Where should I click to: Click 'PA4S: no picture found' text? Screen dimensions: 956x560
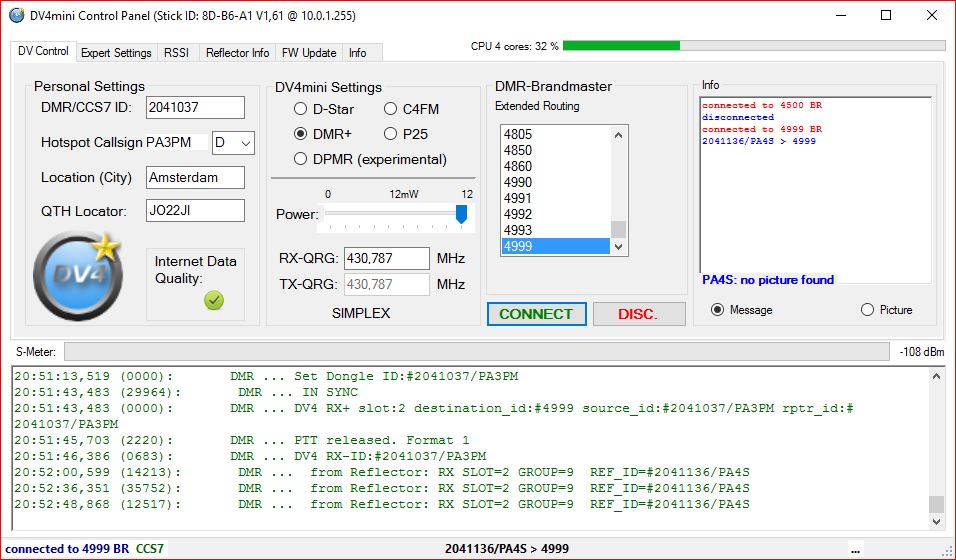tap(768, 279)
